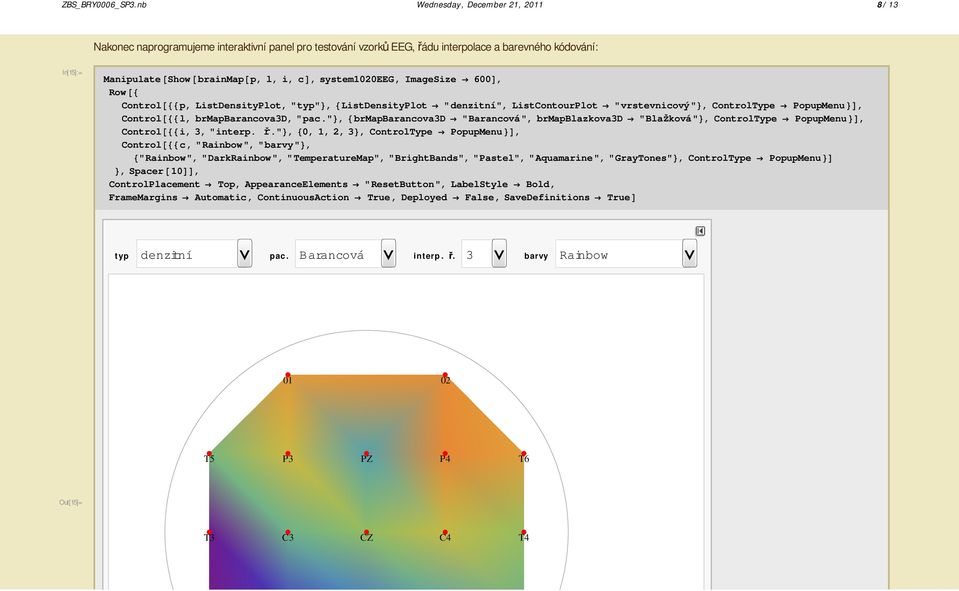Click the page number '8 / 13'

[x=887, y=5]
